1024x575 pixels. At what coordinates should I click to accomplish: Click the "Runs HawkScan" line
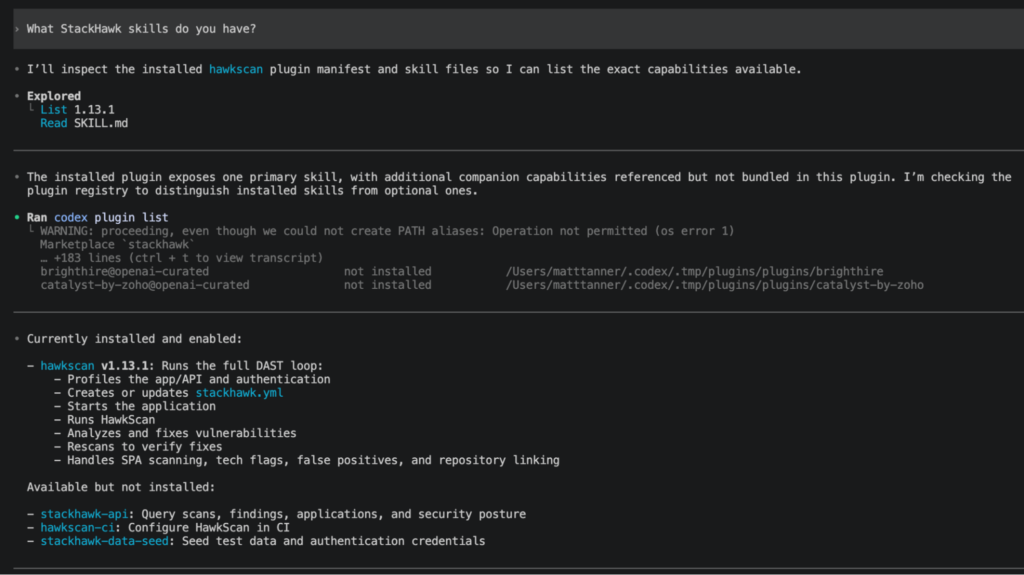click(111, 420)
